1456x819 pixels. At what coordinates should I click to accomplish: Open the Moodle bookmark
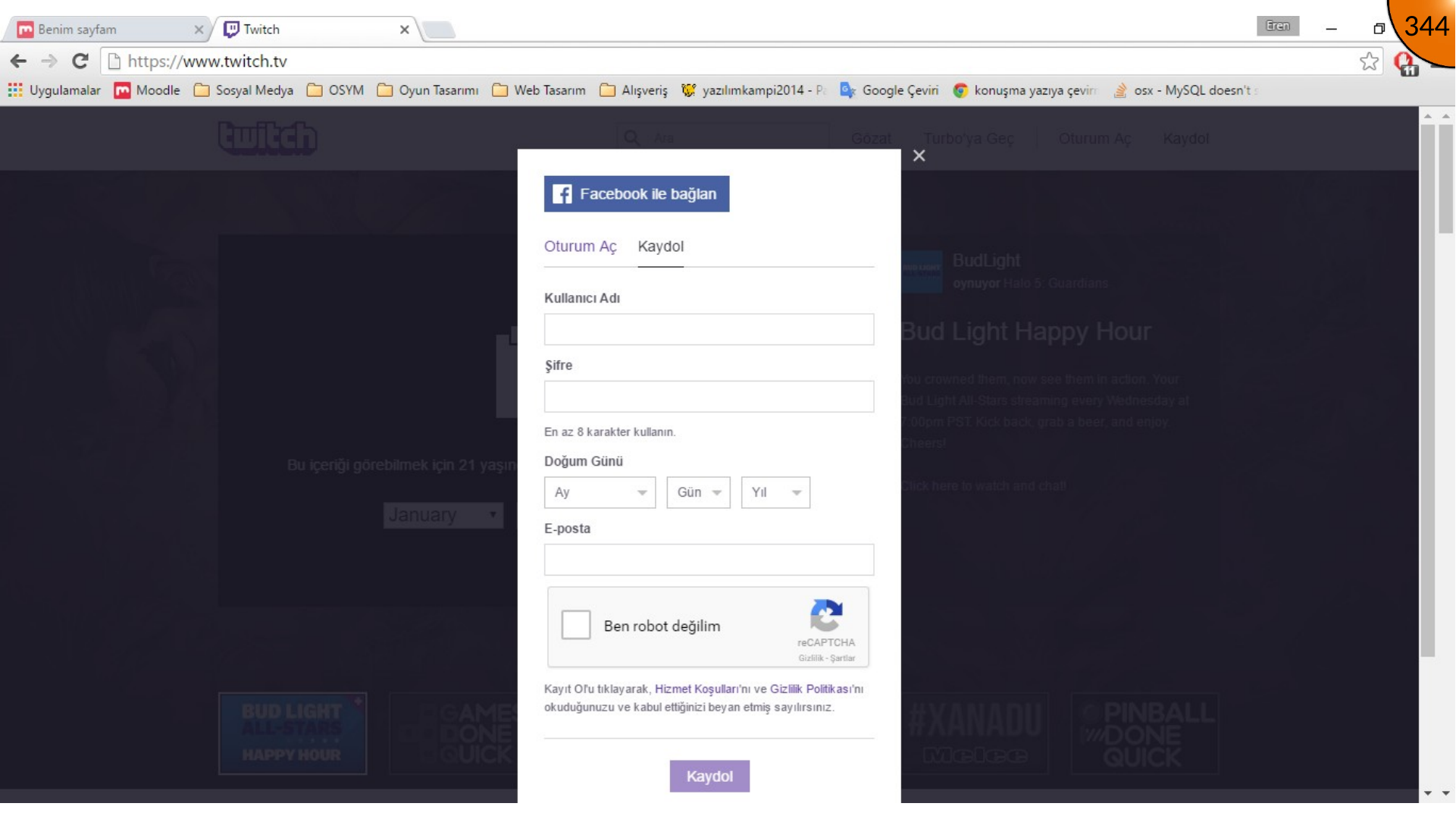tap(147, 90)
